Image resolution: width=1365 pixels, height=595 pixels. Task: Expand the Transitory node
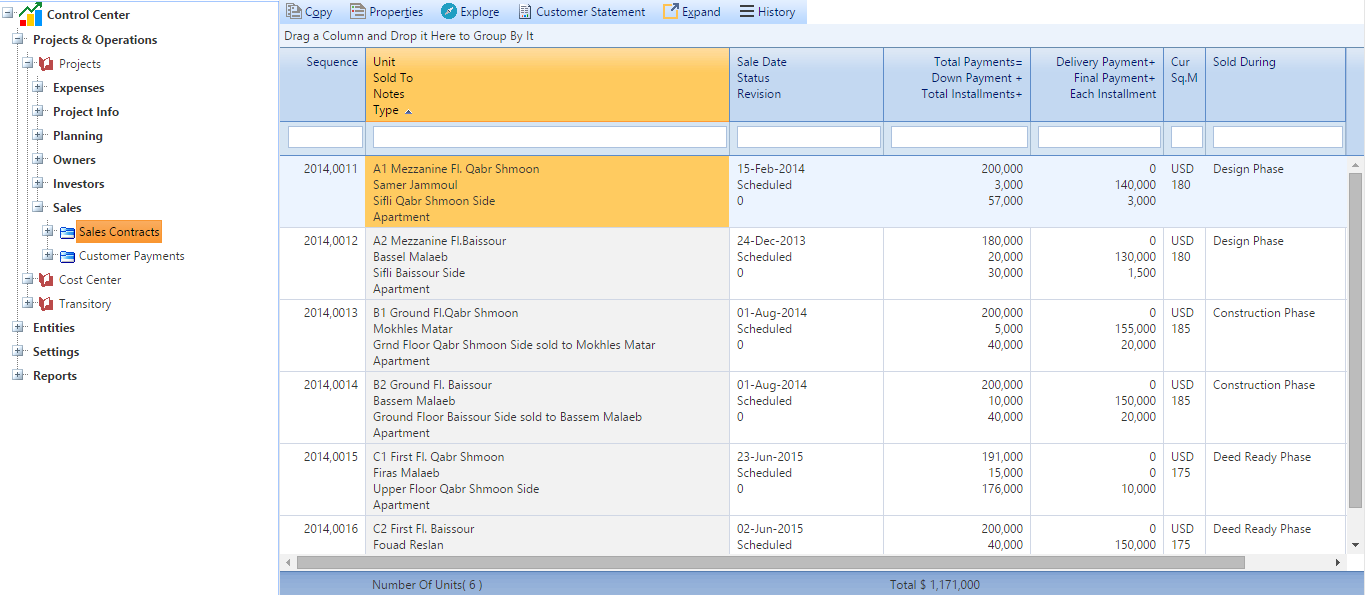pyautogui.click(x=28, y=304)
